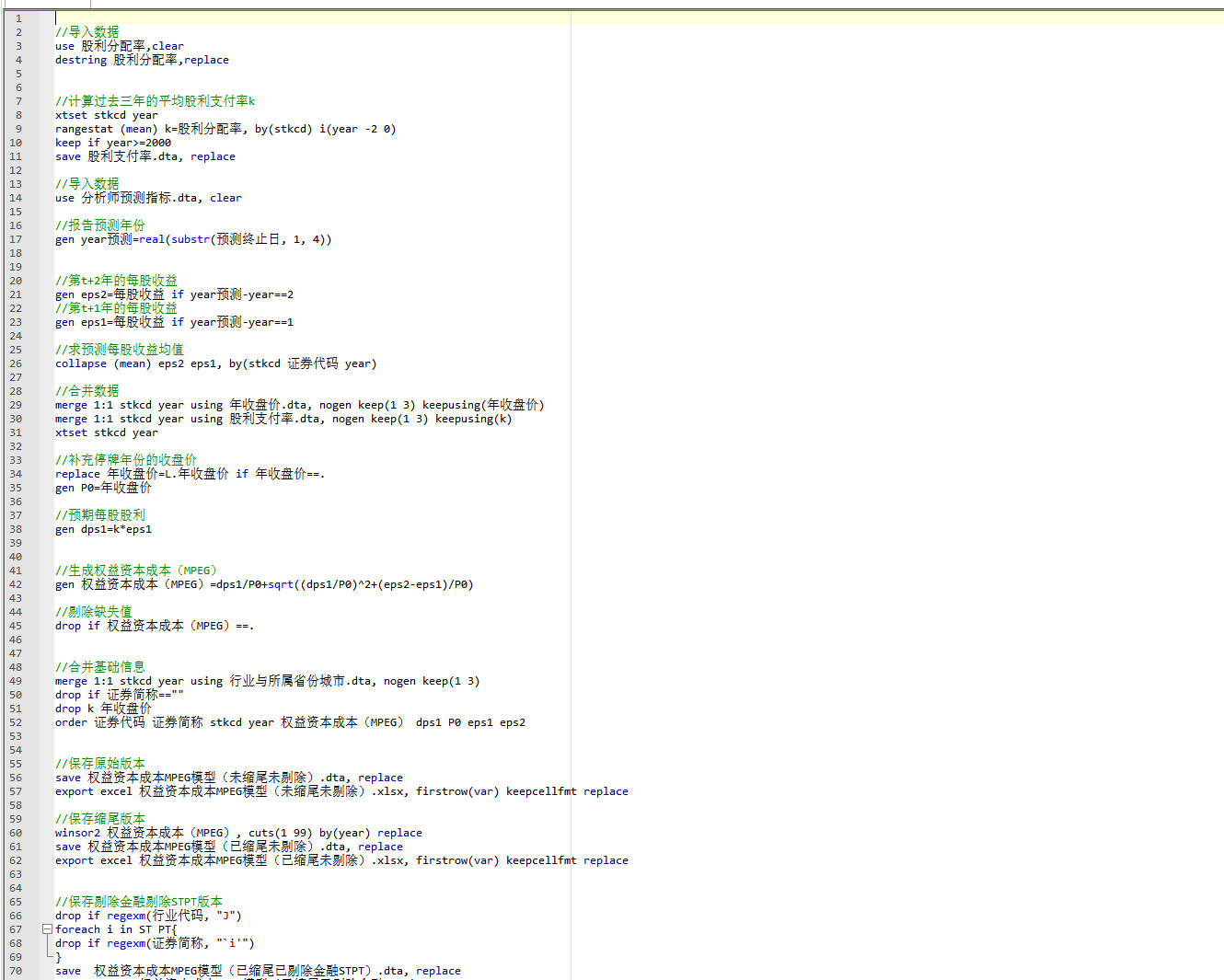Click the '//合并基础信息' comment on line 48
This screenshot has height=980, width=1224.
(x=99, y=667)
